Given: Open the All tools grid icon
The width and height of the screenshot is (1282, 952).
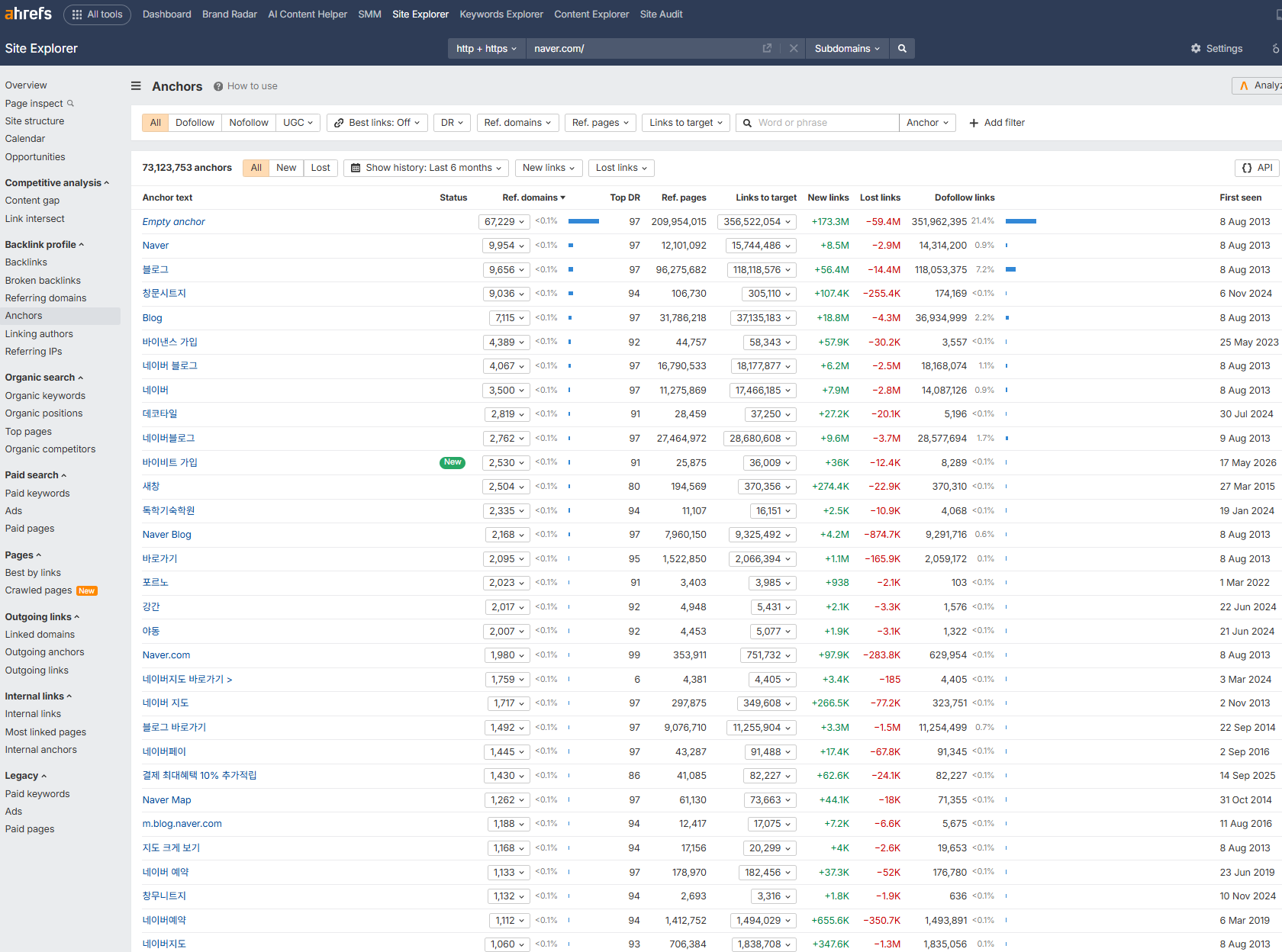Looking at the screenshot, I should tap(77, 14).
